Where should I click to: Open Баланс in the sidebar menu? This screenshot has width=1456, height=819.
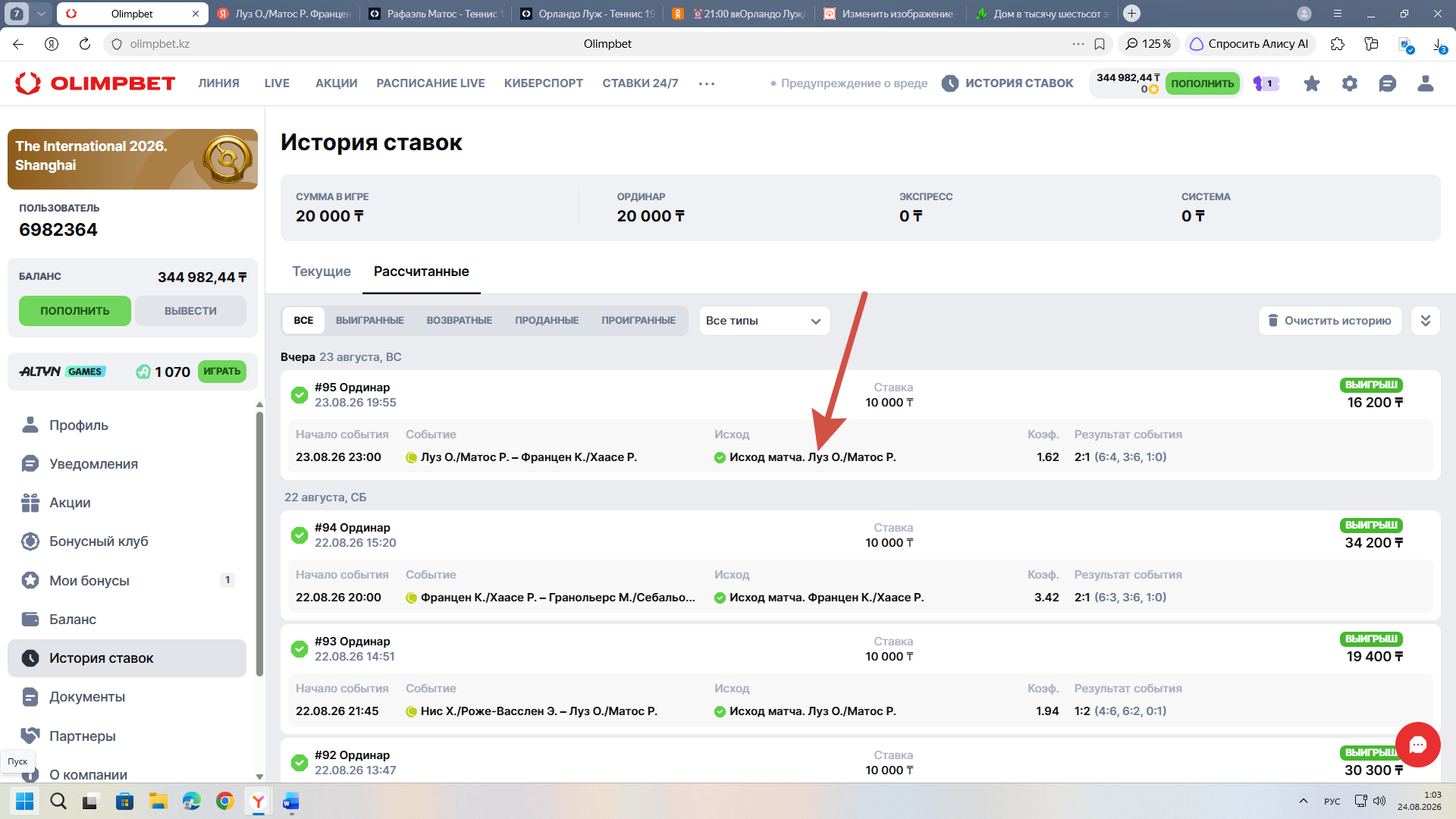[127, 620]
